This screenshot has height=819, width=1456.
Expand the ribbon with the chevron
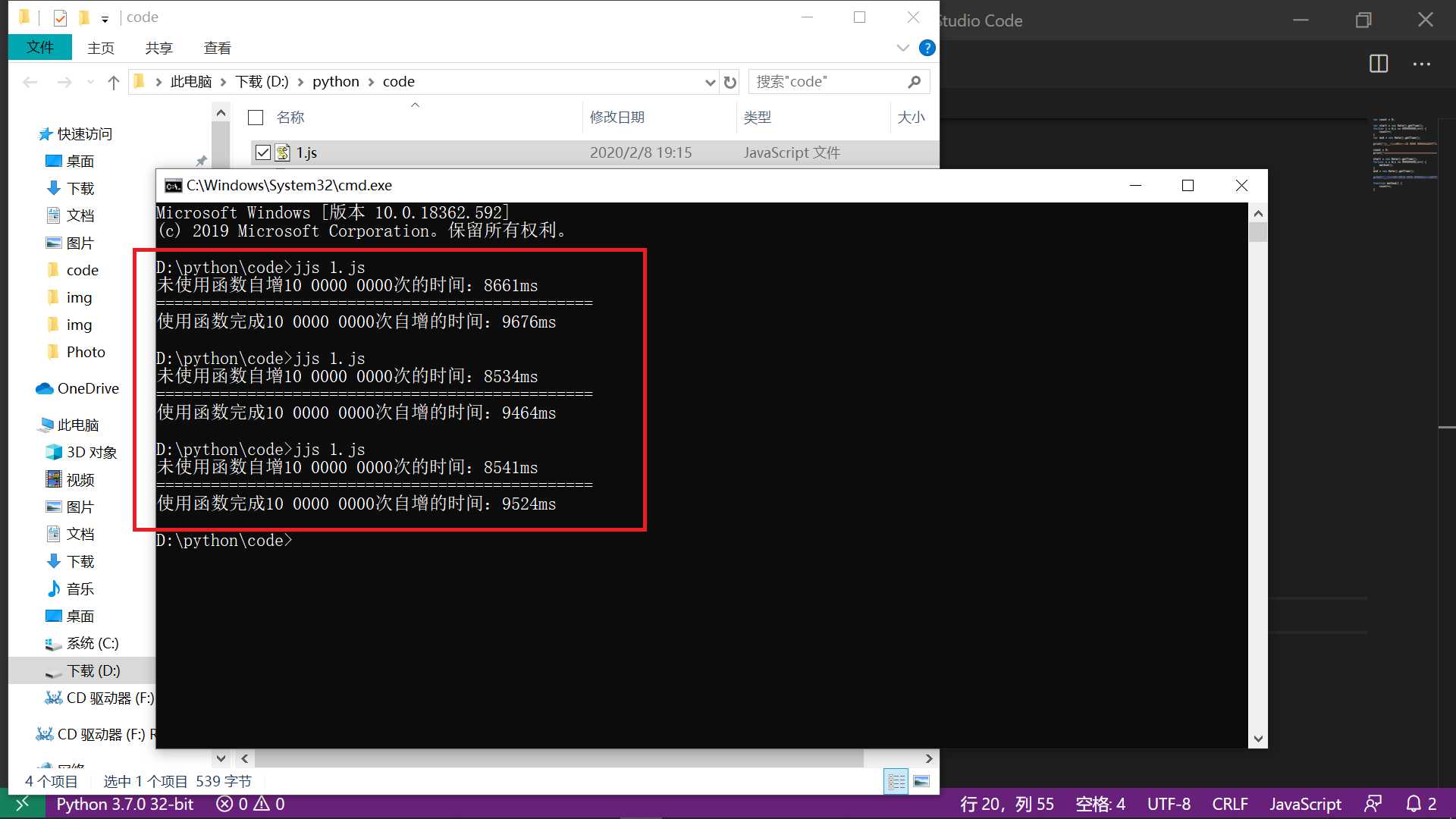[902, 48]
